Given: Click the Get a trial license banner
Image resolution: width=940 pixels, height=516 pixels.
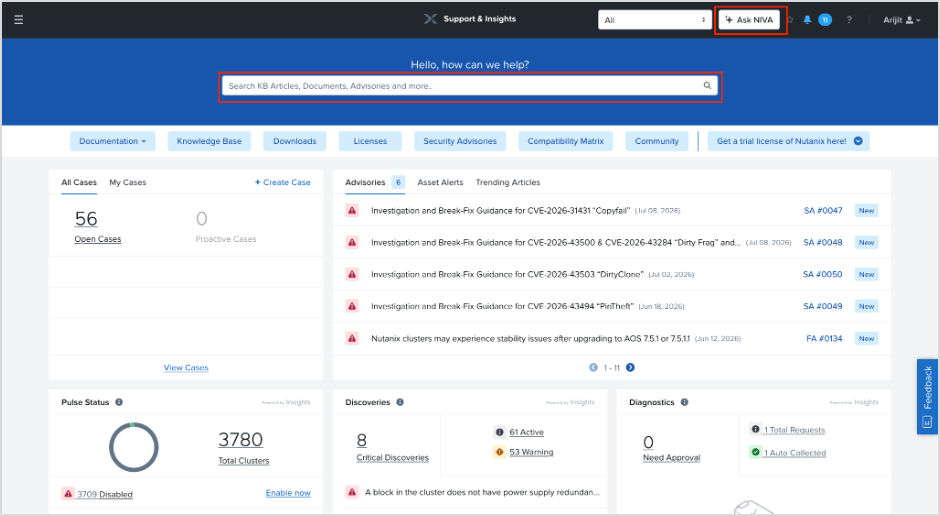Looking at the screenshot, I should (788, 141).
